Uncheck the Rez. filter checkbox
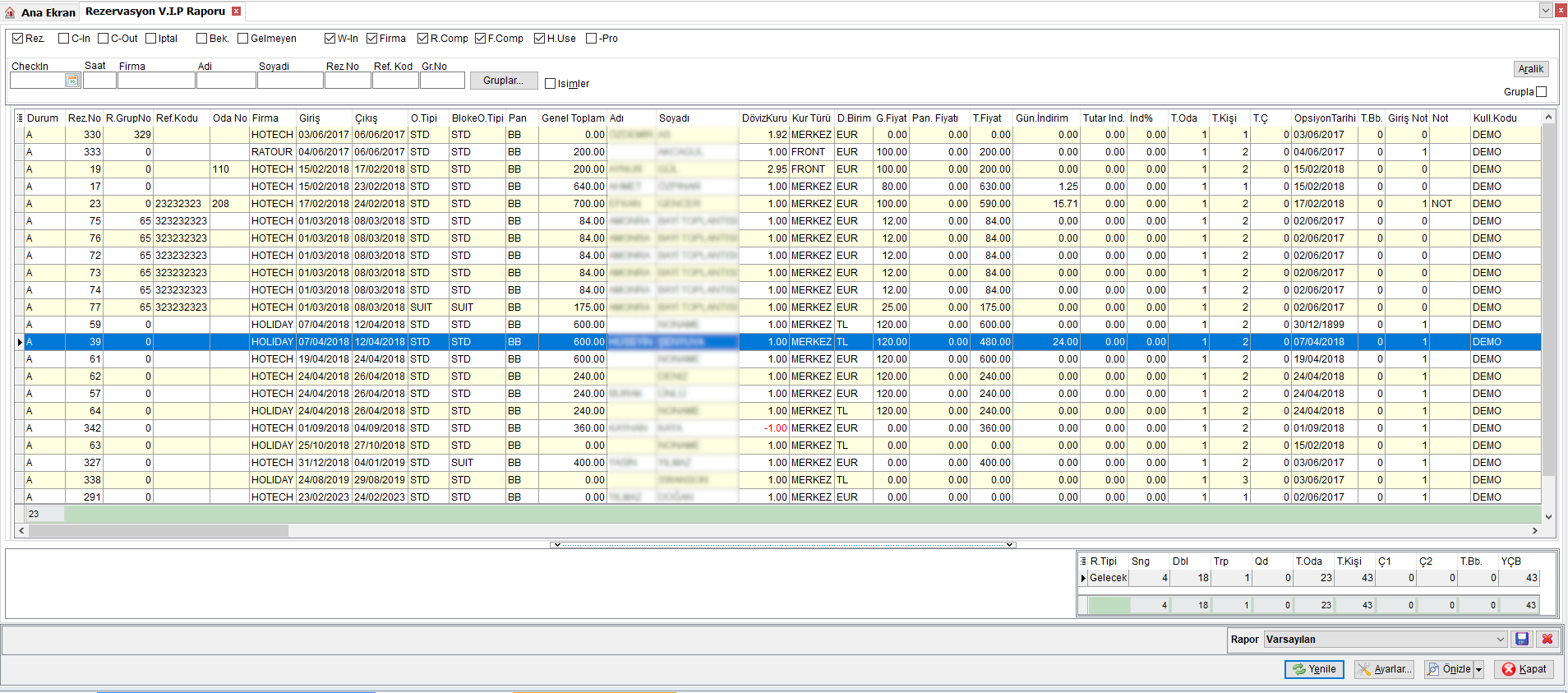The image size is (1568, 693). coord(17,39)
